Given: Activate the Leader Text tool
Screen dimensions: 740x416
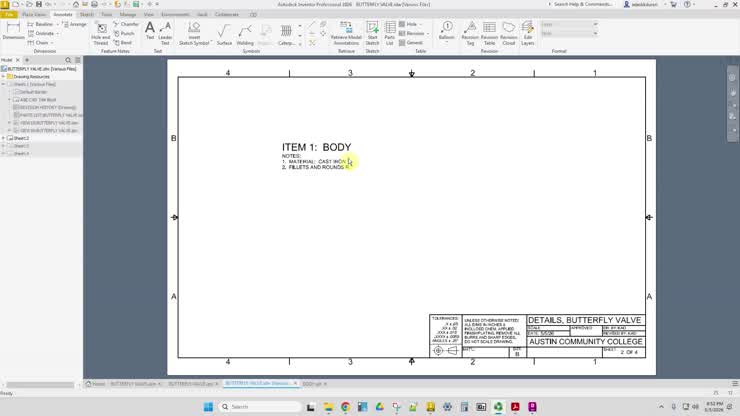Looking at the screenshot, I should [165, 33].
